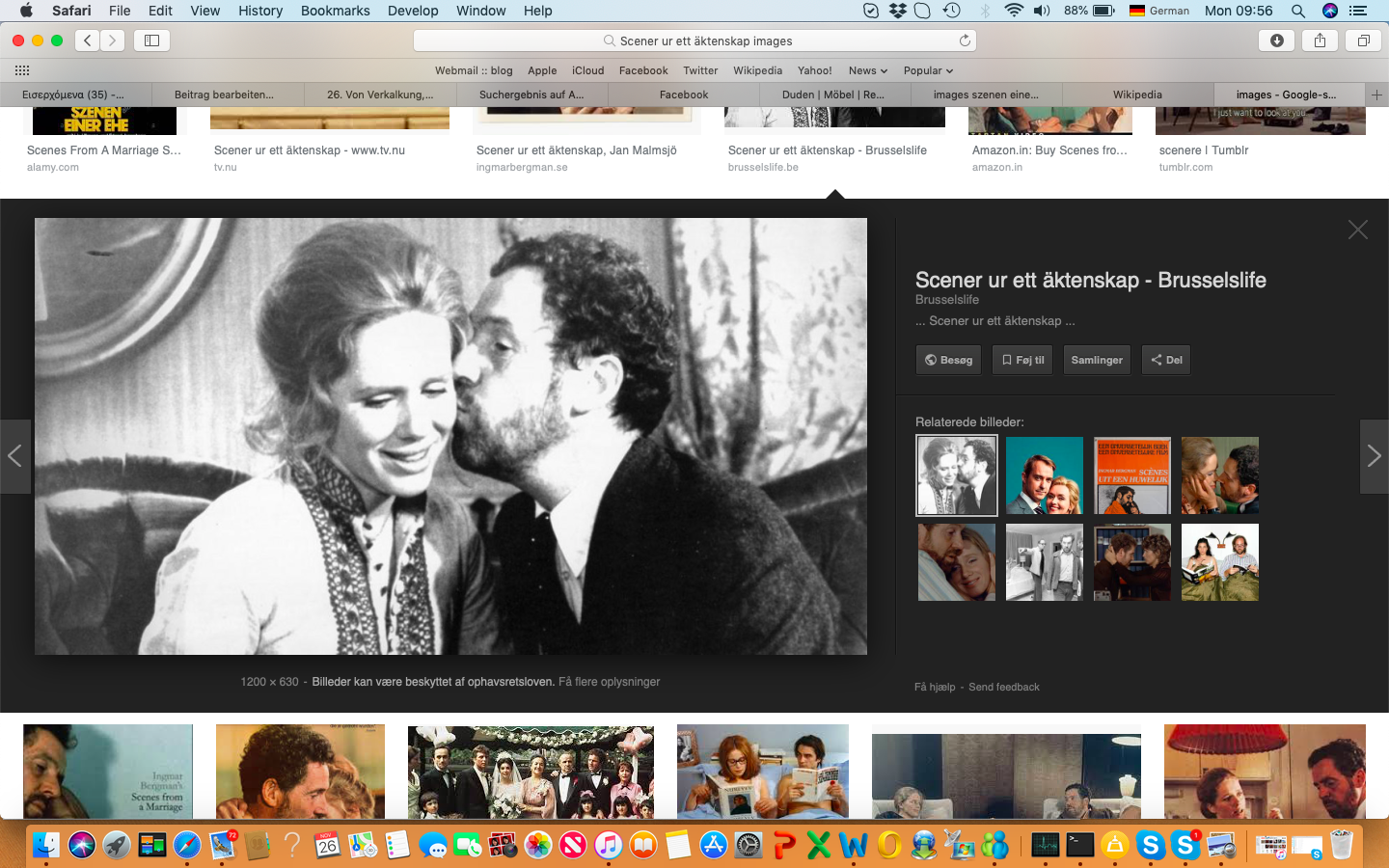Click the Føj til button
1389x868 pixels.
(1022, 360)
